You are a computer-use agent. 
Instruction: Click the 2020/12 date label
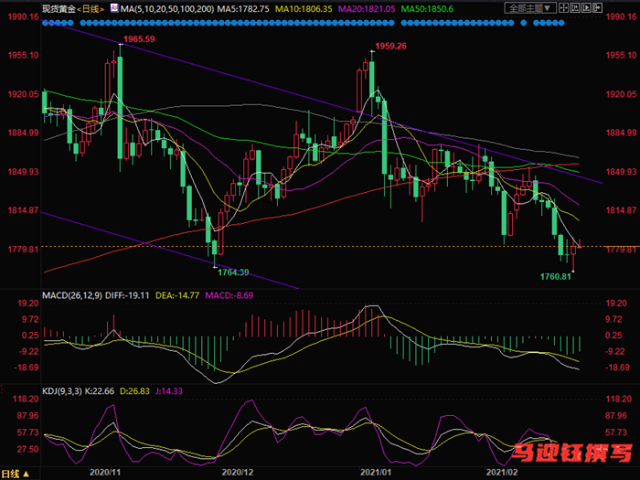point(238,472)
